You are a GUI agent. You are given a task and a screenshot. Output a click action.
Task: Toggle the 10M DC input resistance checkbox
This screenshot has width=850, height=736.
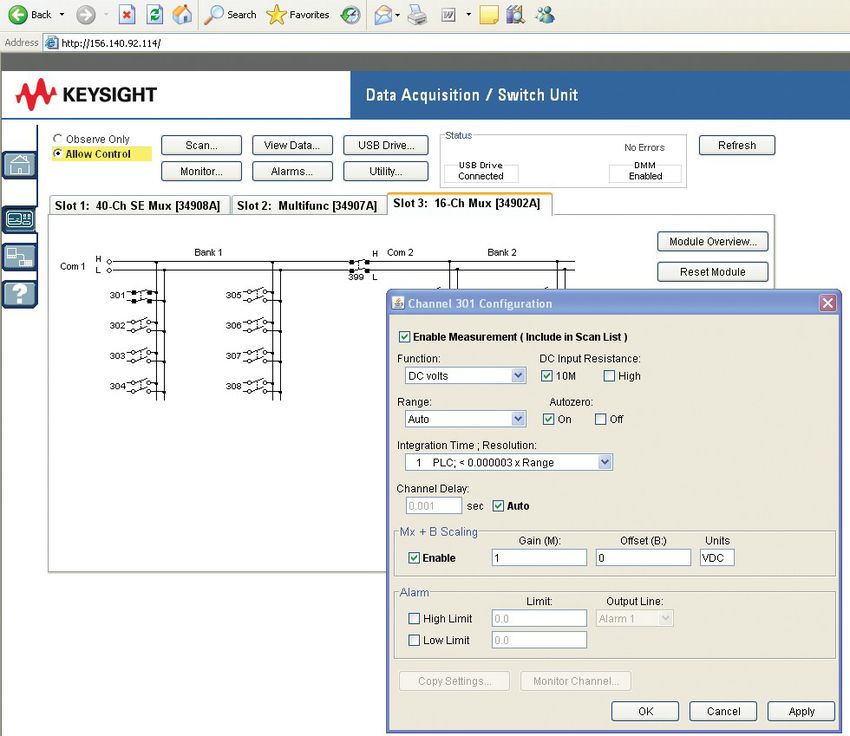547,376
